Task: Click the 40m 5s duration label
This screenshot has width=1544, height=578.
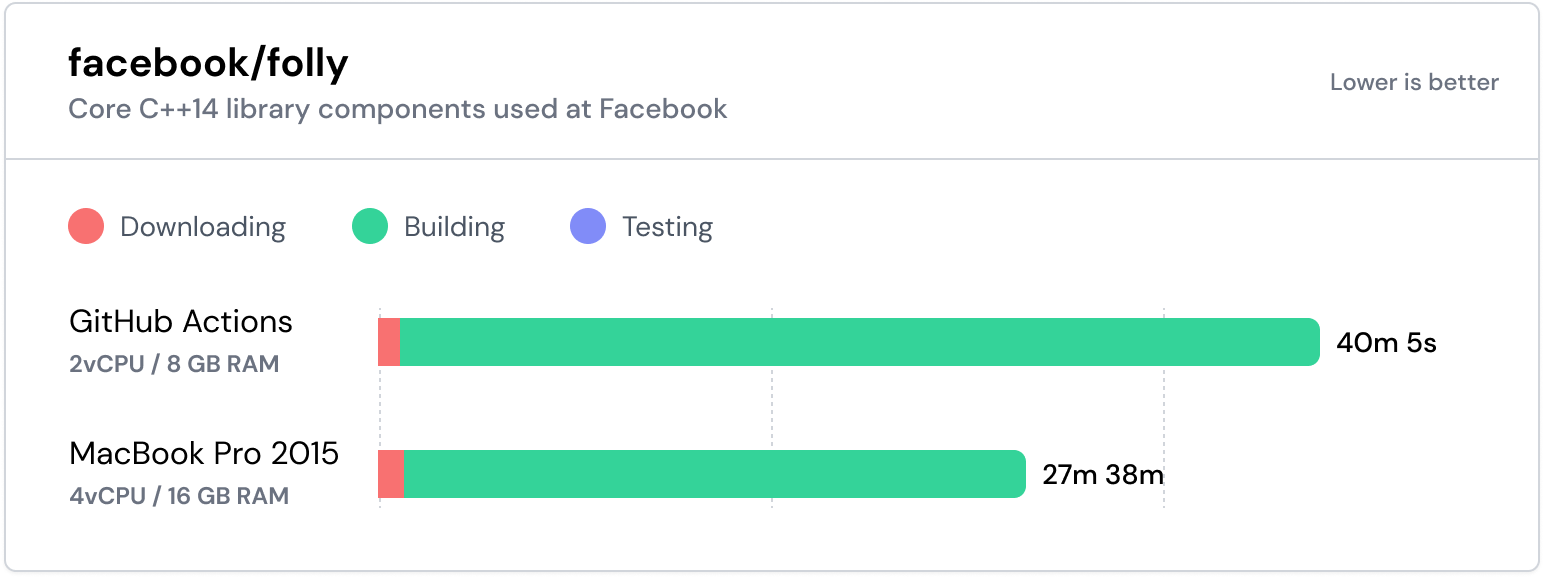Action: [1386, 343]
